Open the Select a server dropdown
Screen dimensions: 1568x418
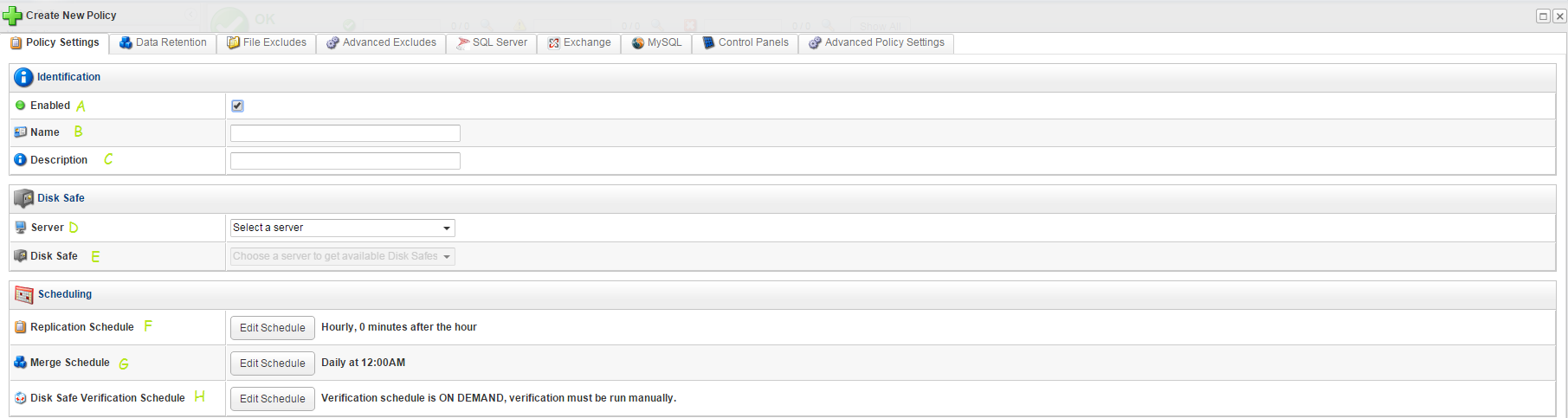(x=342, y=228)
